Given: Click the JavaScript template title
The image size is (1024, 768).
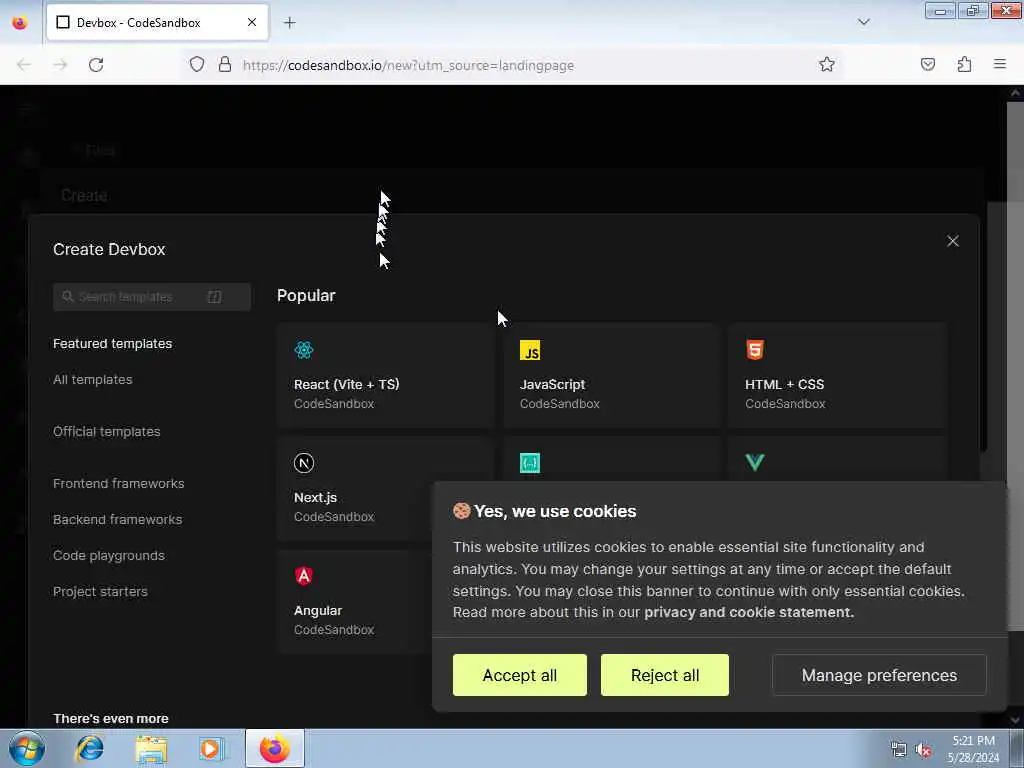Looking at the screenshot, I should (x=552, y=385).
